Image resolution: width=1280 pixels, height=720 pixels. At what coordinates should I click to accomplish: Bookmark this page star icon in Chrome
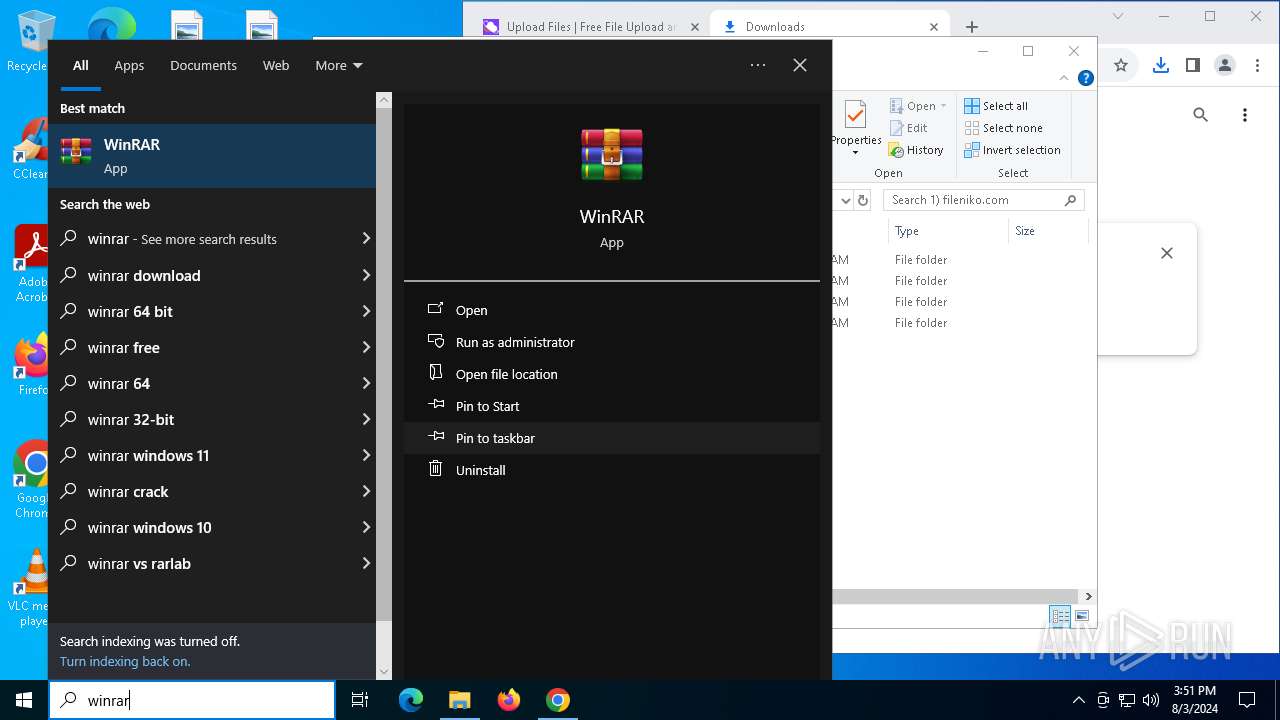pos(1121,65)
